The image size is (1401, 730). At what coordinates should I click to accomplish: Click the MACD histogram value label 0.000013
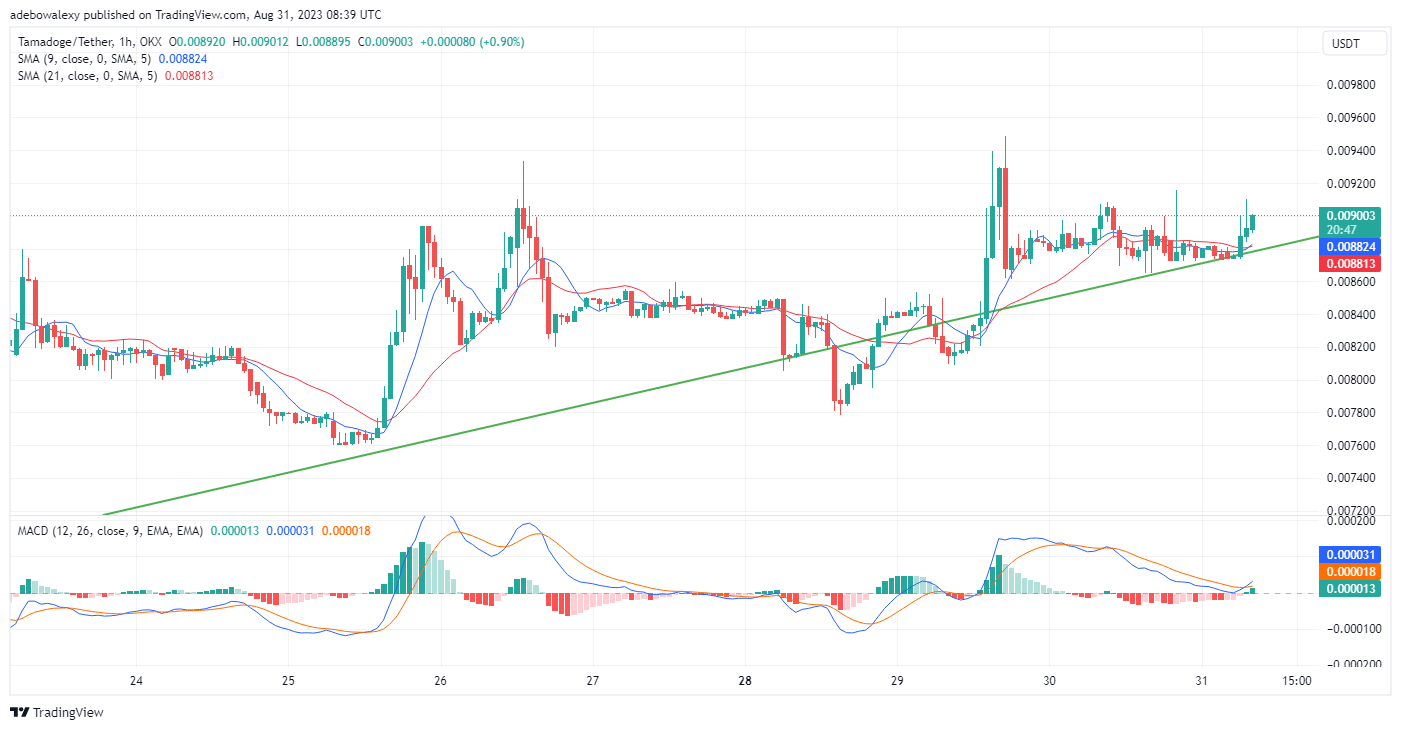coord(1349,589)
